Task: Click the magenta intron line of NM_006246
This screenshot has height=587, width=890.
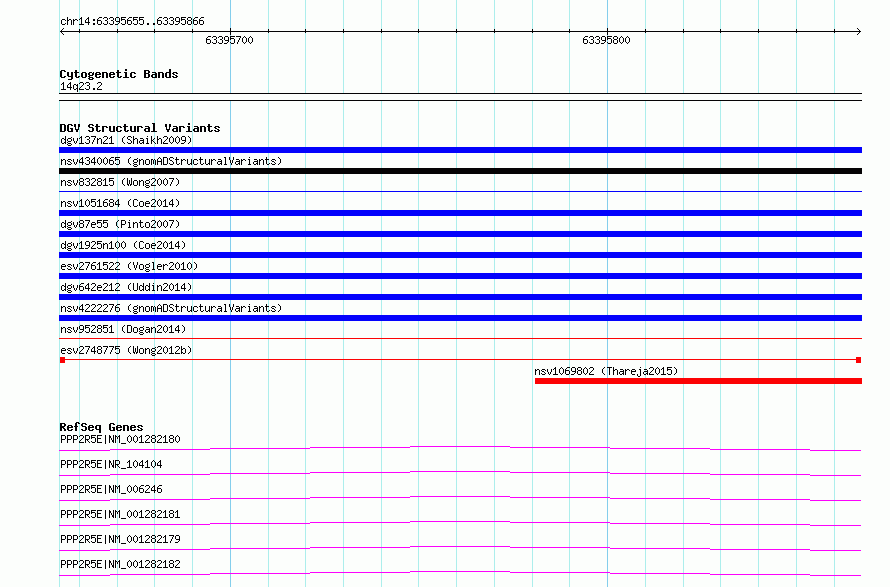Action: 460,498
